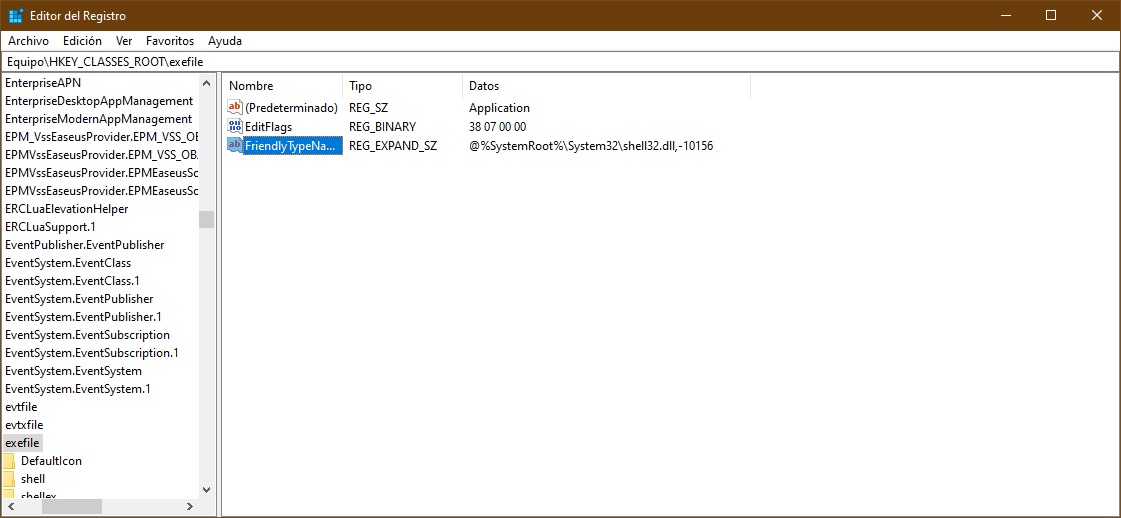Select the DefaultIcon subkey label

51,461
